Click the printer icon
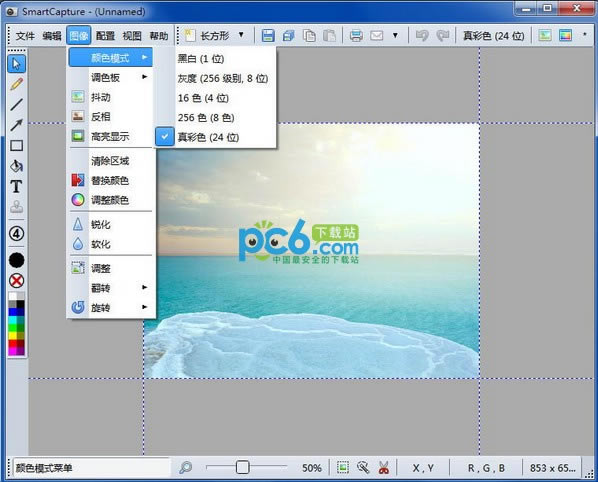Image resolution: width=598 pixels, height=482 pixels. pyautogui.click(x=356, y=36)
